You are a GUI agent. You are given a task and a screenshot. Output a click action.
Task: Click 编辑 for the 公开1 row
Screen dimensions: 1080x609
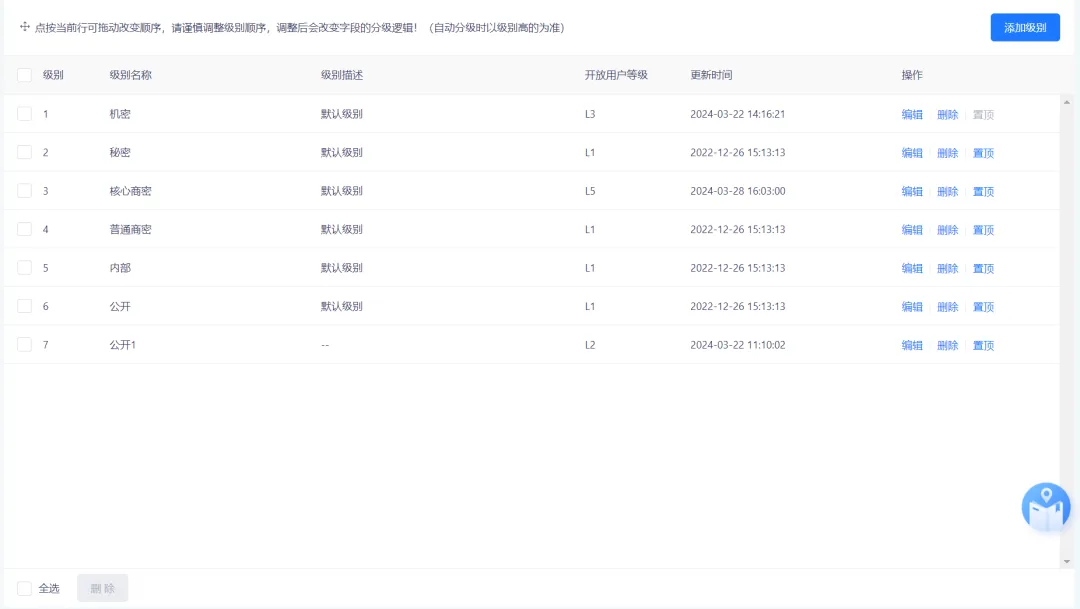point(912,344)
